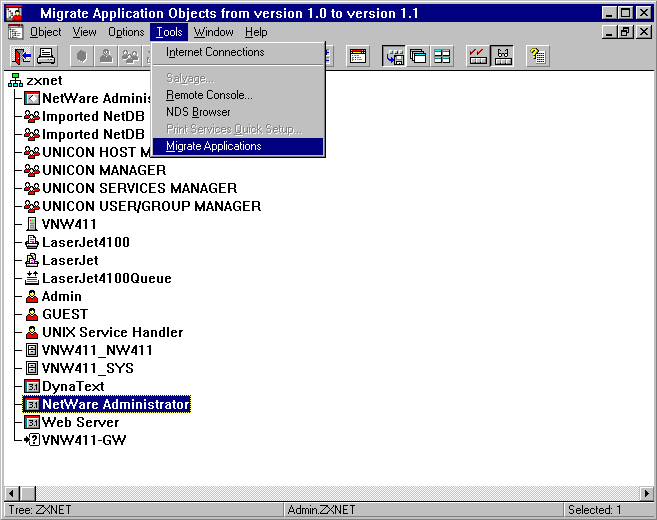Open the Window menu
This screenshot has height=520, width=657.
[x=213, y=32]
